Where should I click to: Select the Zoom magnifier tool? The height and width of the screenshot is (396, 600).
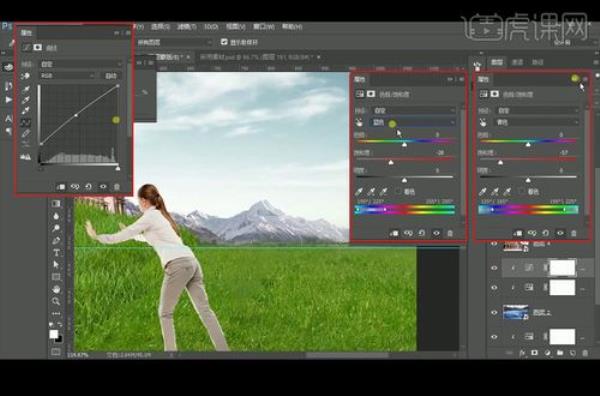(x=56, y=301)
